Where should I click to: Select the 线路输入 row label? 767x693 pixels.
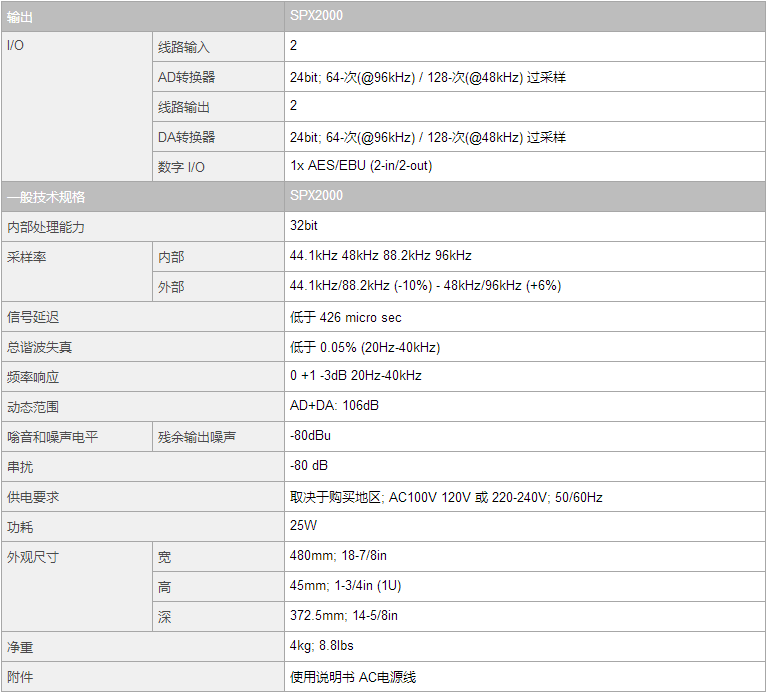[184, 47]
